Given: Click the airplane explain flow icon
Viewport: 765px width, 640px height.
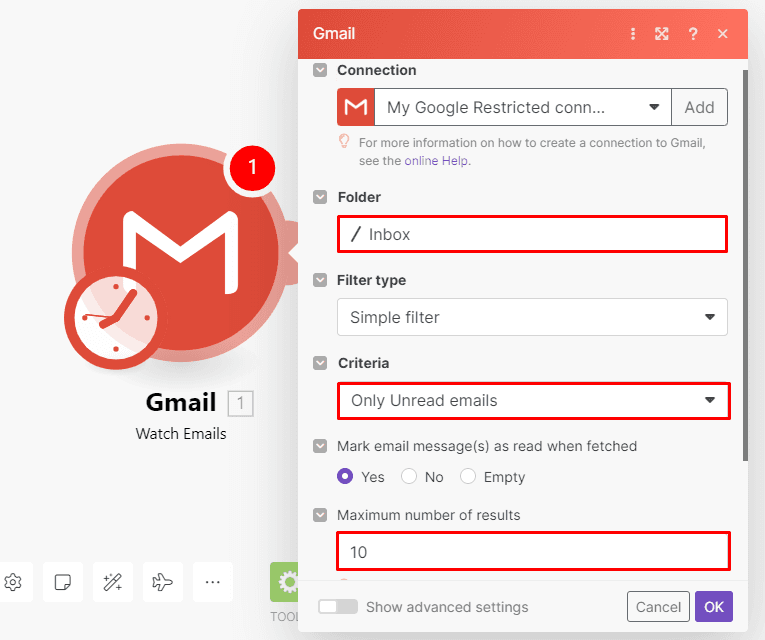Looking at the screenshot, I should pos(162,582).
